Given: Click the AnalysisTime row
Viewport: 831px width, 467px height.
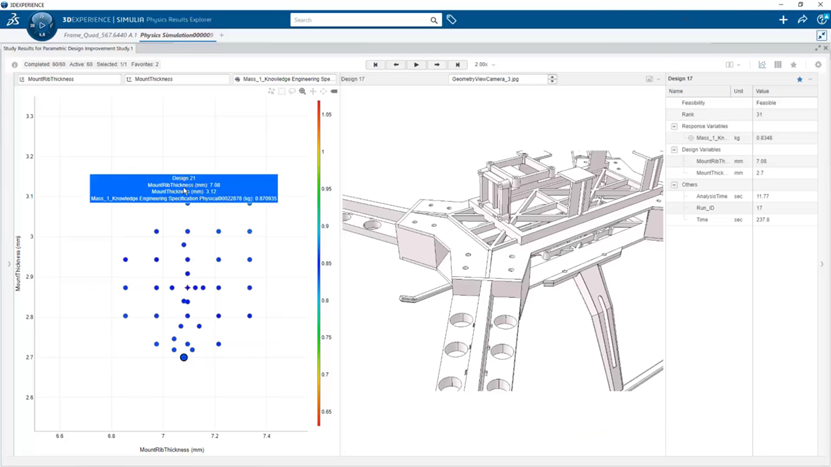Looking at the screenshot, I should click(x=741, y=196).
